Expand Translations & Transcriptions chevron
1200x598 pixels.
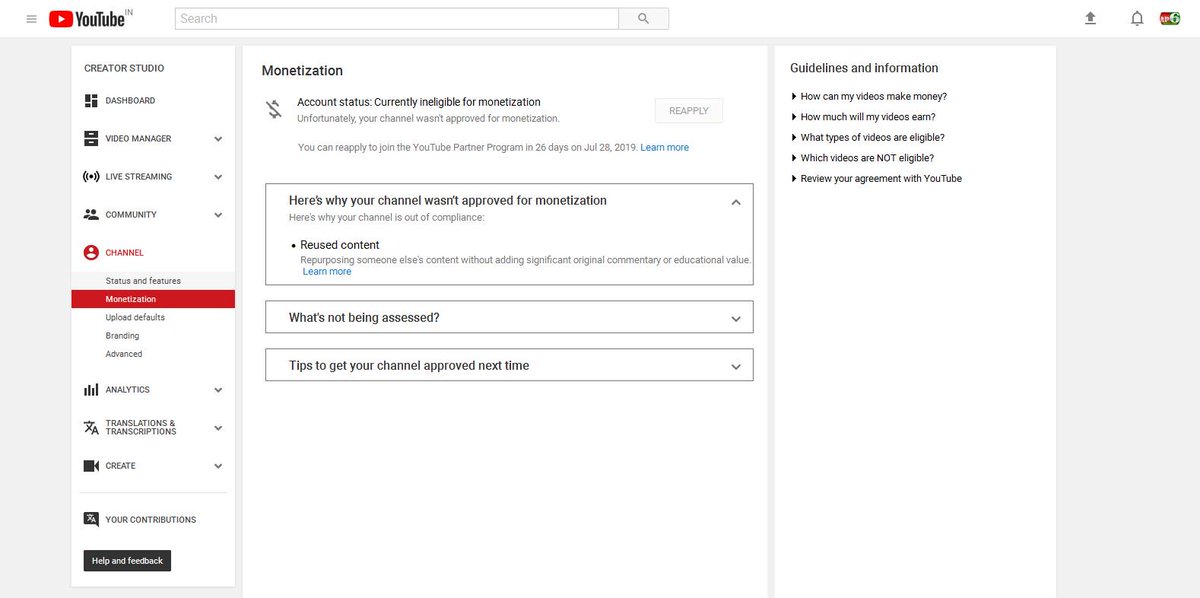(218, 428)
